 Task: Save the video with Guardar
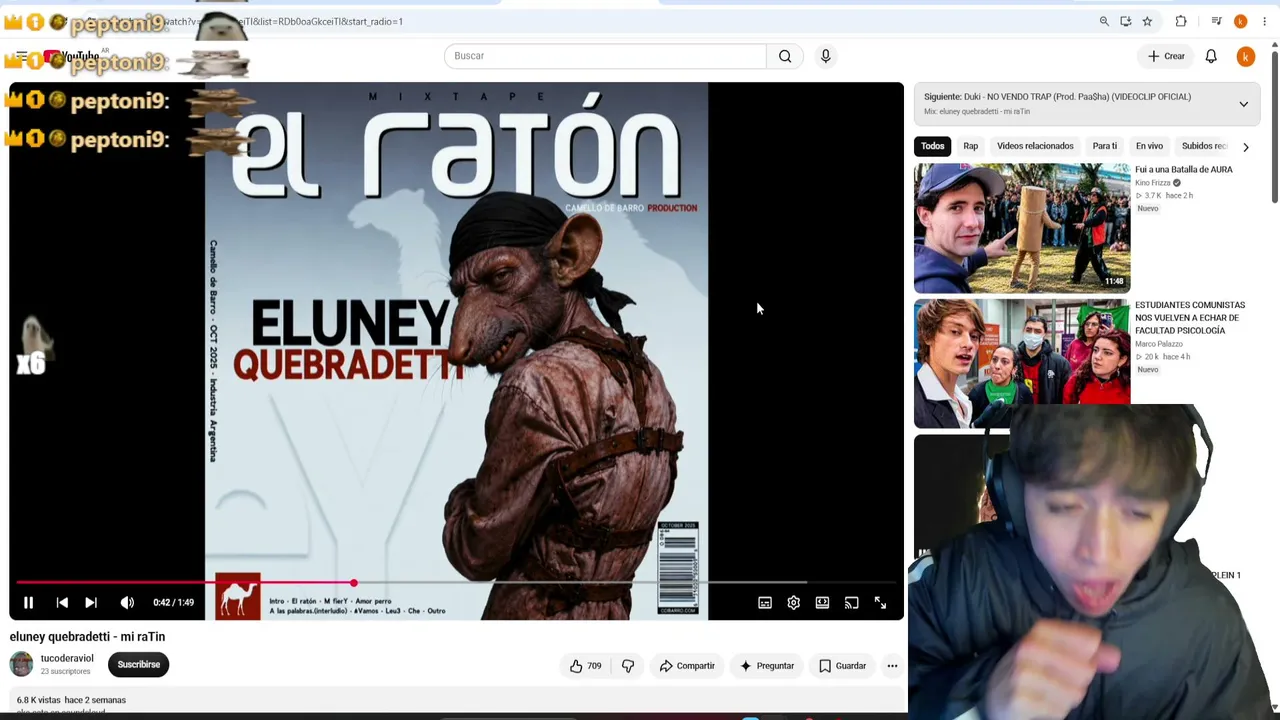pos(842,666)
